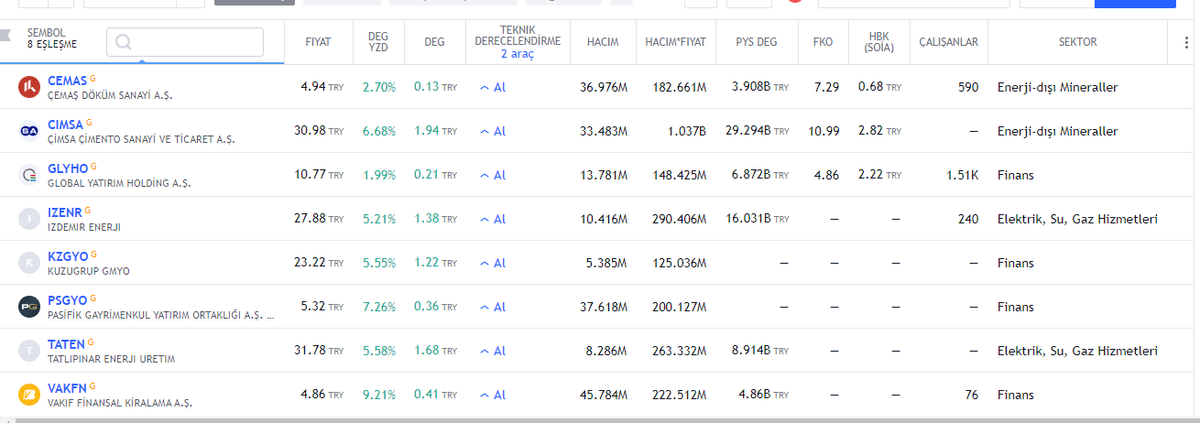This screenshot has height=423, width=1200.
Task: Click the CIMSA company logo icon
Action: (29, 131)
